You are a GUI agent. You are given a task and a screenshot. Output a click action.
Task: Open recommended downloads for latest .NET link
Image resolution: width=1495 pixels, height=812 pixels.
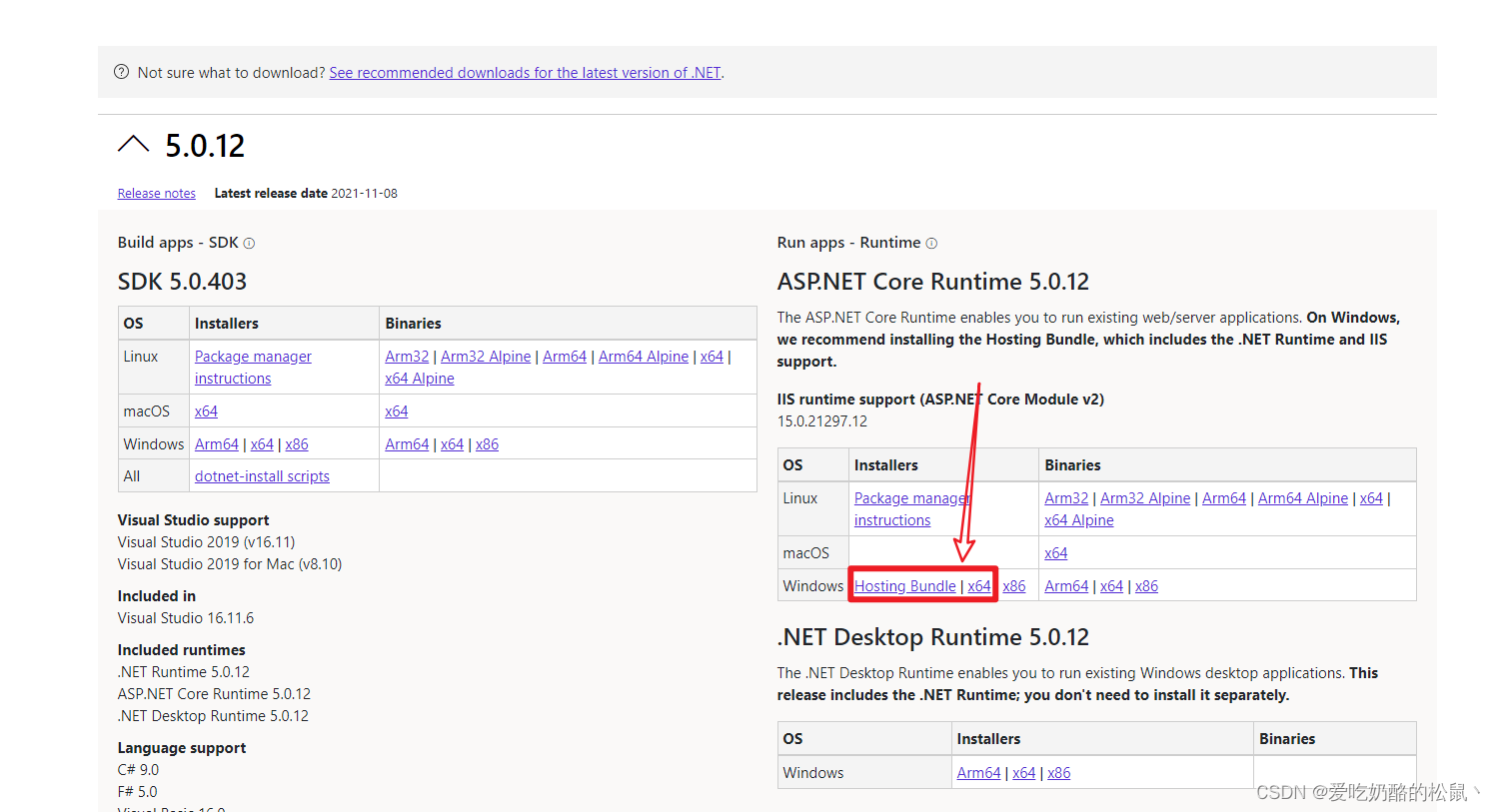[525, 73]
